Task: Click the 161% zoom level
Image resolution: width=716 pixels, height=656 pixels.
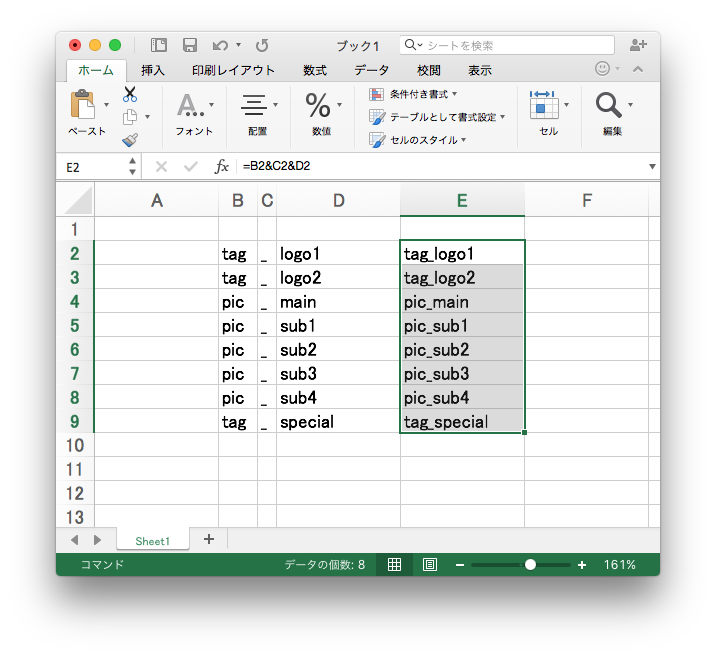Action: (x=619, y=565)
